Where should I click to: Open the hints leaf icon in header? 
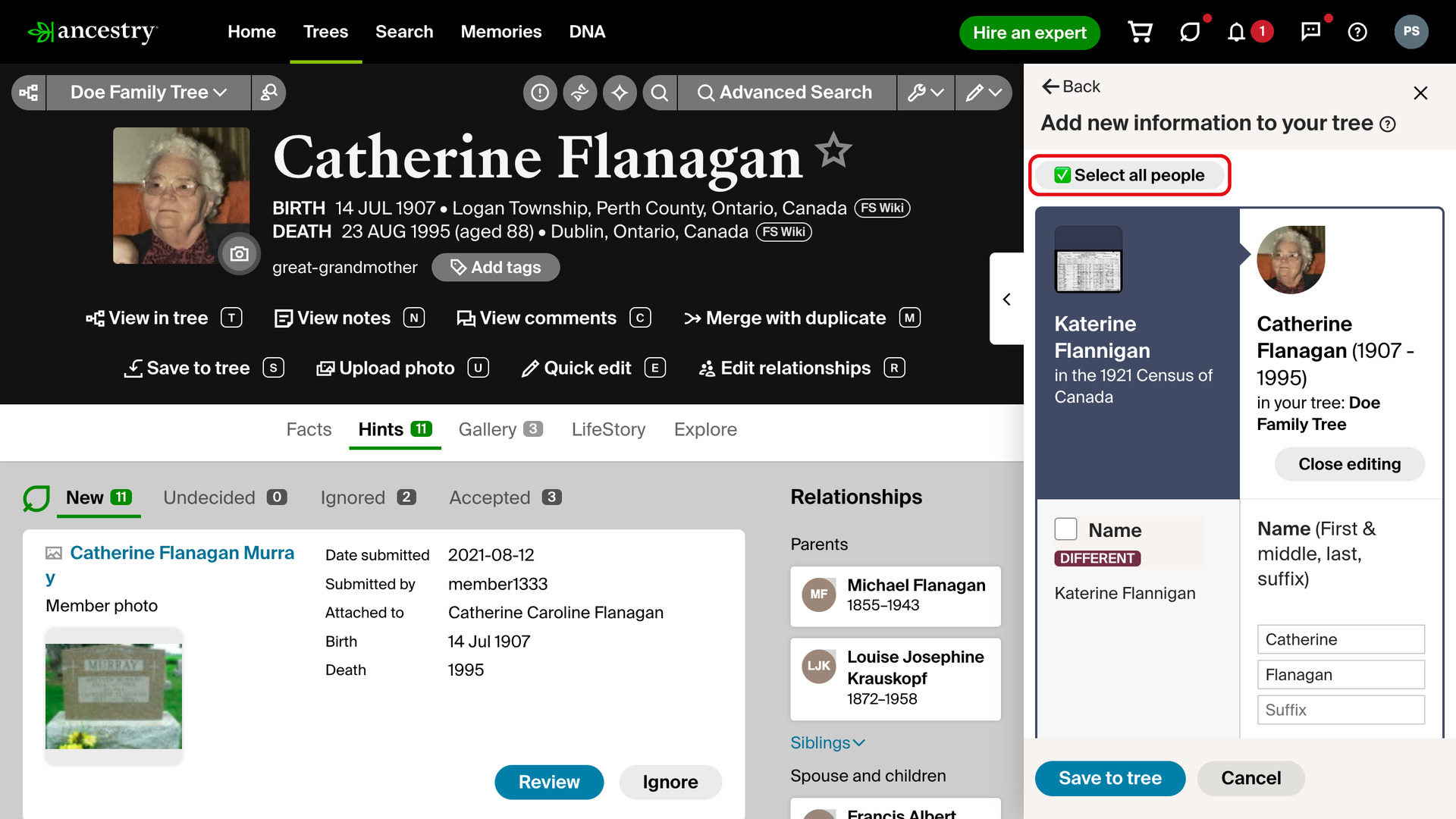coord(1190,32)
